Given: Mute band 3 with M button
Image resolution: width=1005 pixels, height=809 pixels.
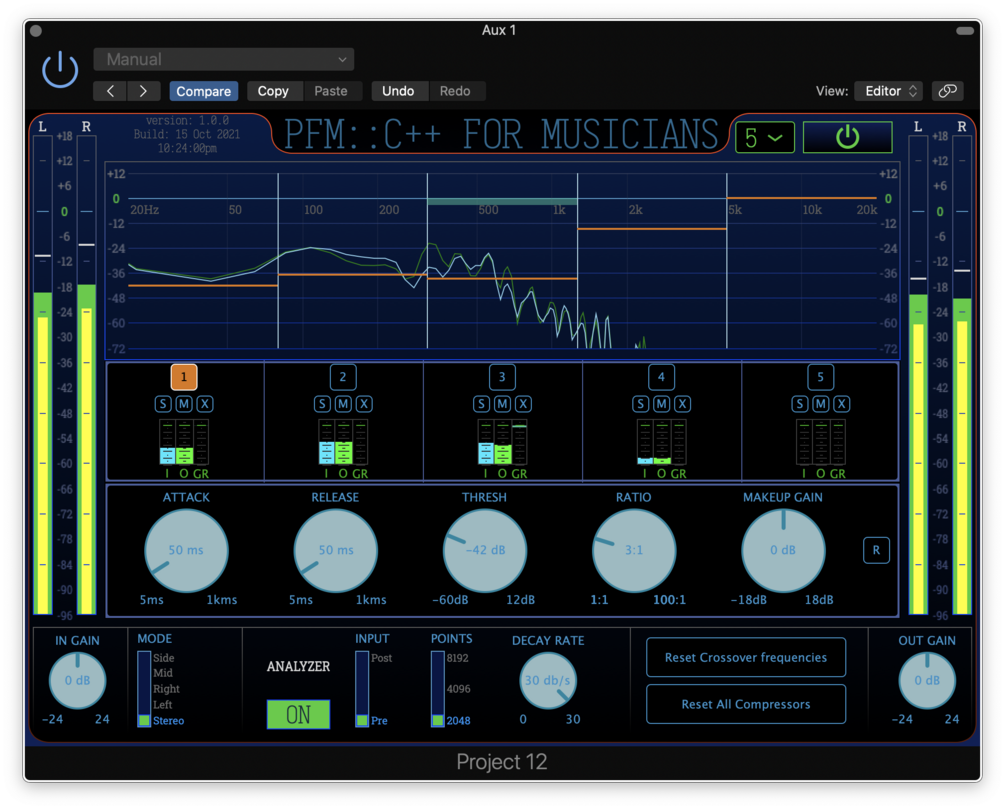Looking at the screenshot, I should coord(502,404).
